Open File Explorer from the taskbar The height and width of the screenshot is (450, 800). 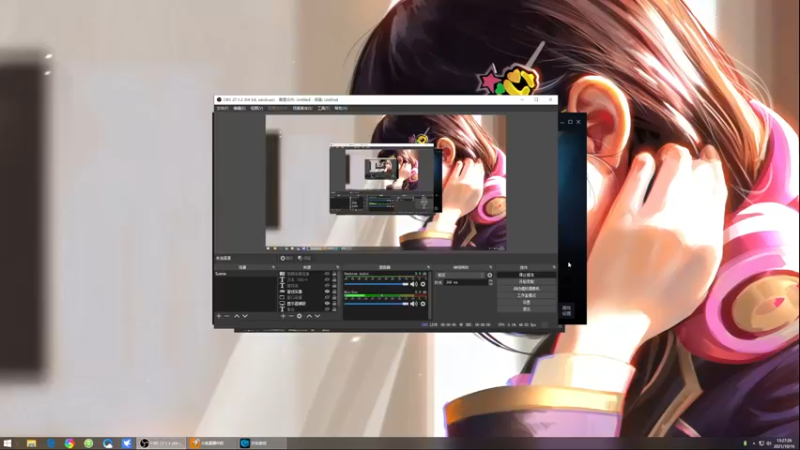click(32, 443)
